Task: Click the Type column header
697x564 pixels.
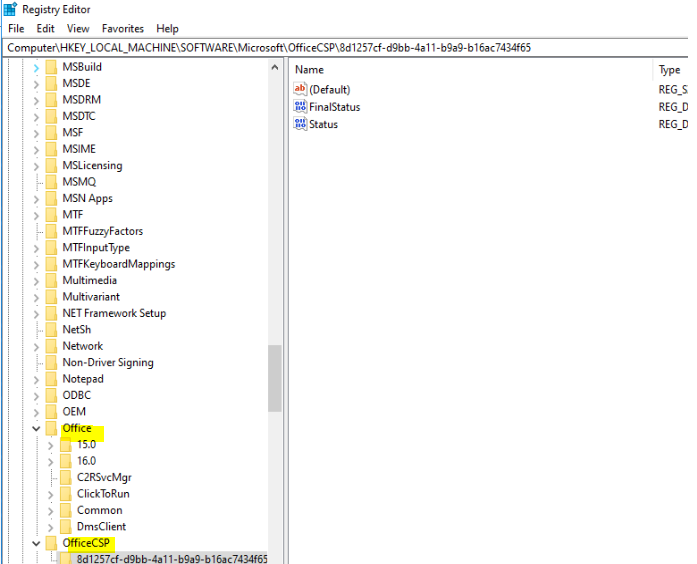Action: tap(669, 70)
